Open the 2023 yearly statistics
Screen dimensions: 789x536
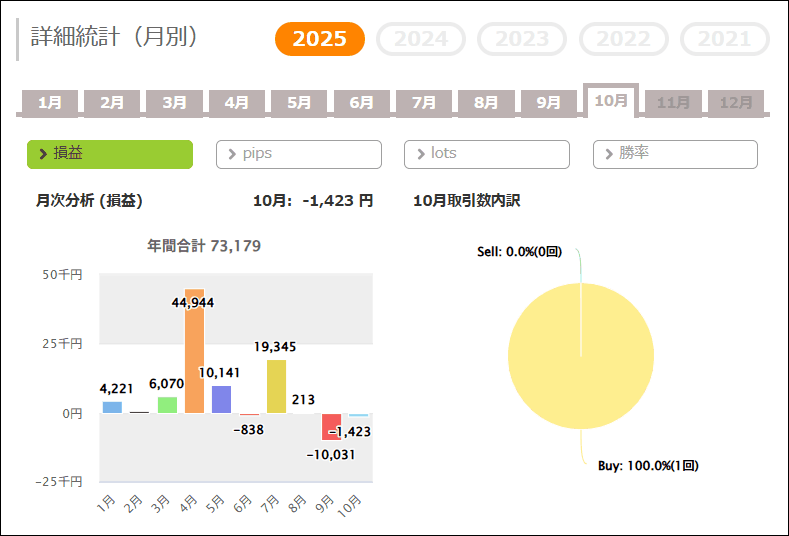[x=523, y=39]
